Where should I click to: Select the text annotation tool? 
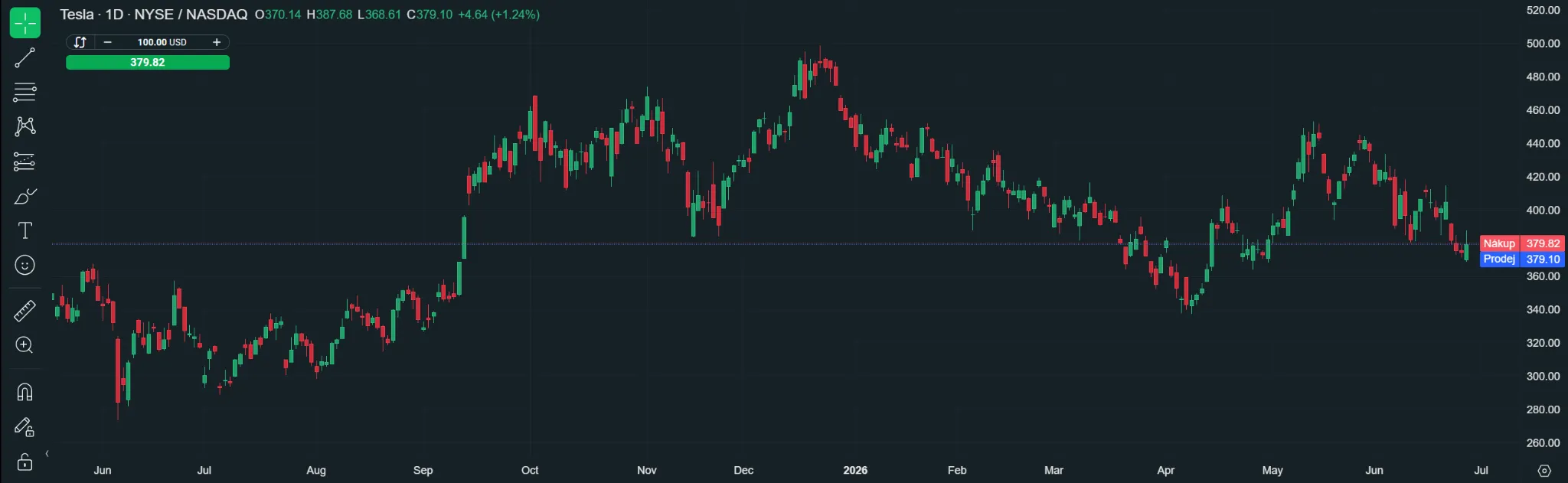25,230
